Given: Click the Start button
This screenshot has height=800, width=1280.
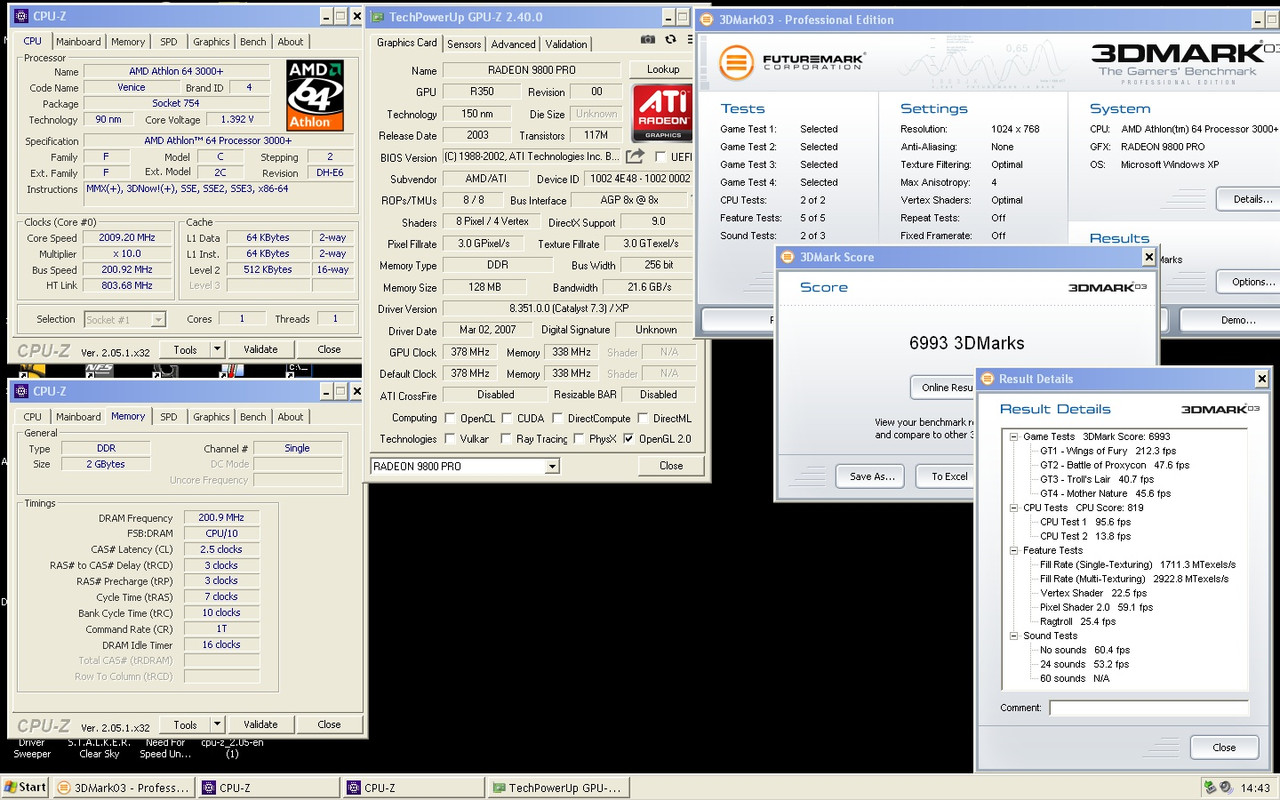Looking at the screenshot, I should coord(25,787).
